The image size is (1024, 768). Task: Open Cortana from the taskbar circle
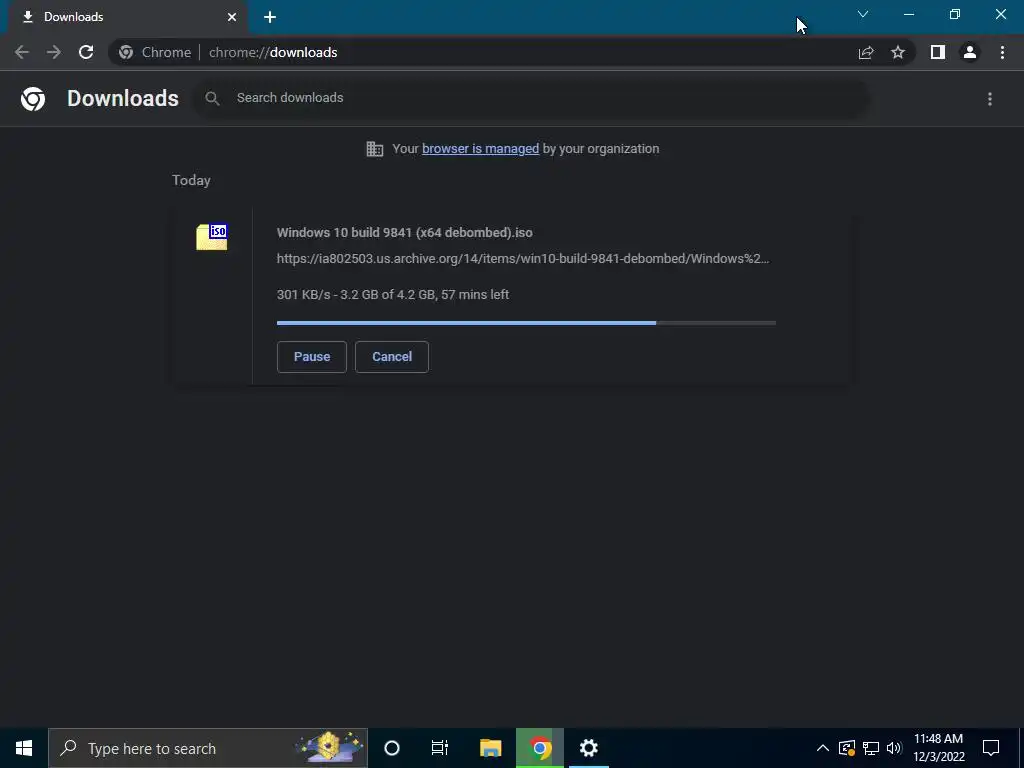(x=392, y=748)
